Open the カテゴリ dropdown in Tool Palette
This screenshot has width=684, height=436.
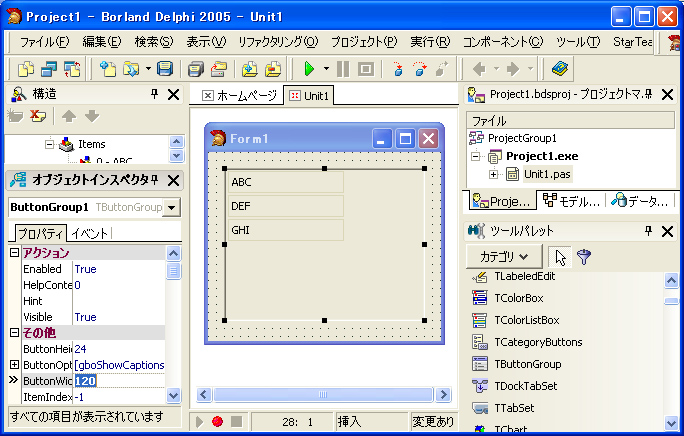click(x=504, y=257)
